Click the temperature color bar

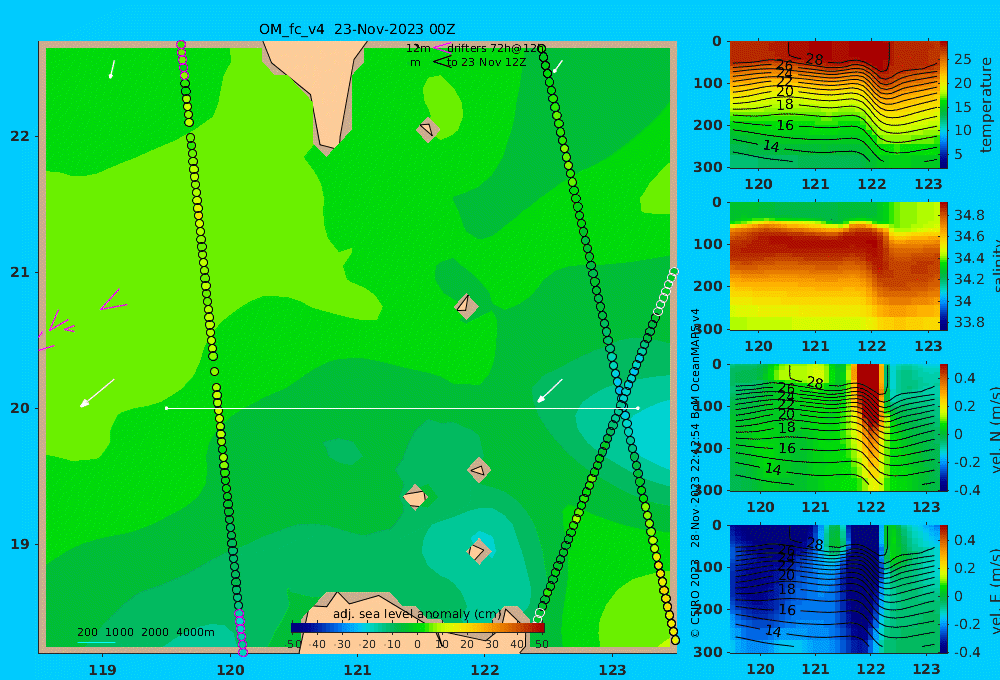pyautogui.click(x=943, y=105)
